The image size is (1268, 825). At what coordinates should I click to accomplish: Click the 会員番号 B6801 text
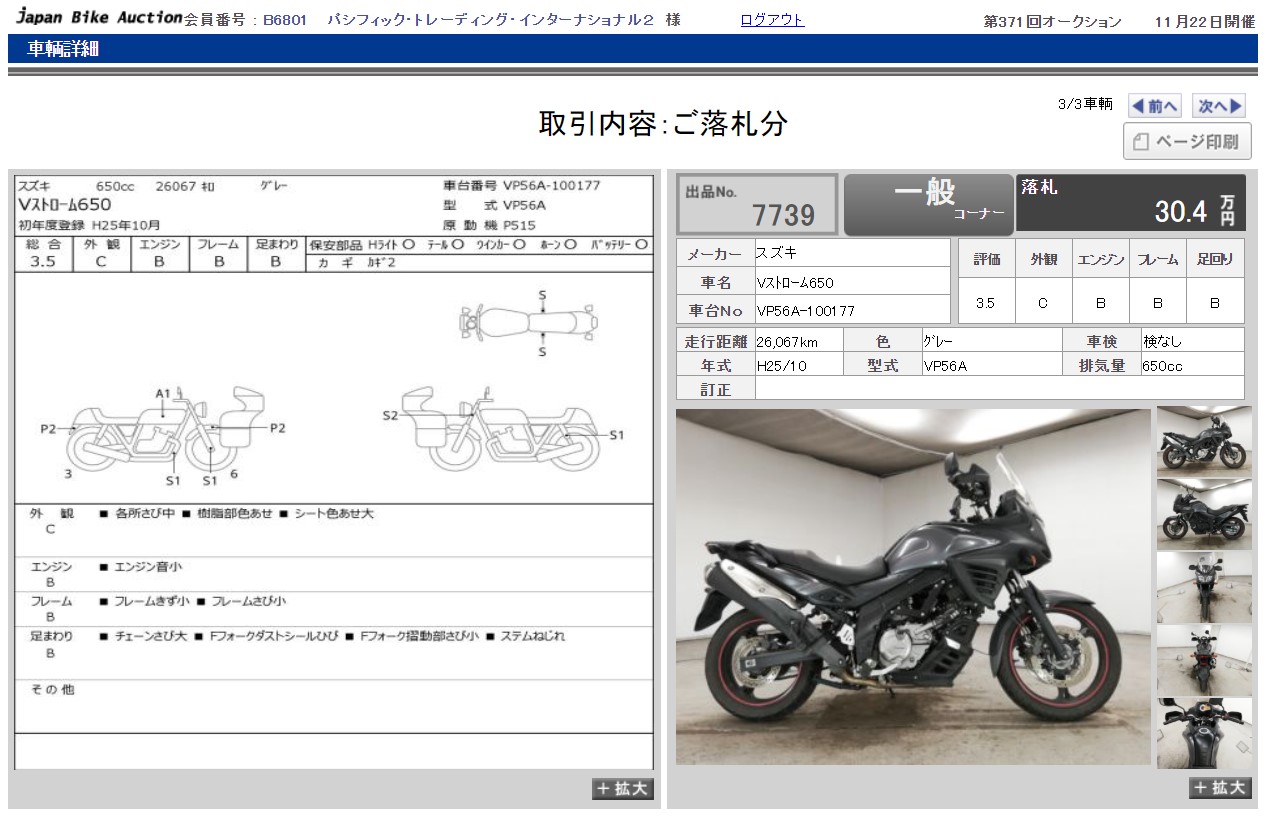tap(246, 20)
